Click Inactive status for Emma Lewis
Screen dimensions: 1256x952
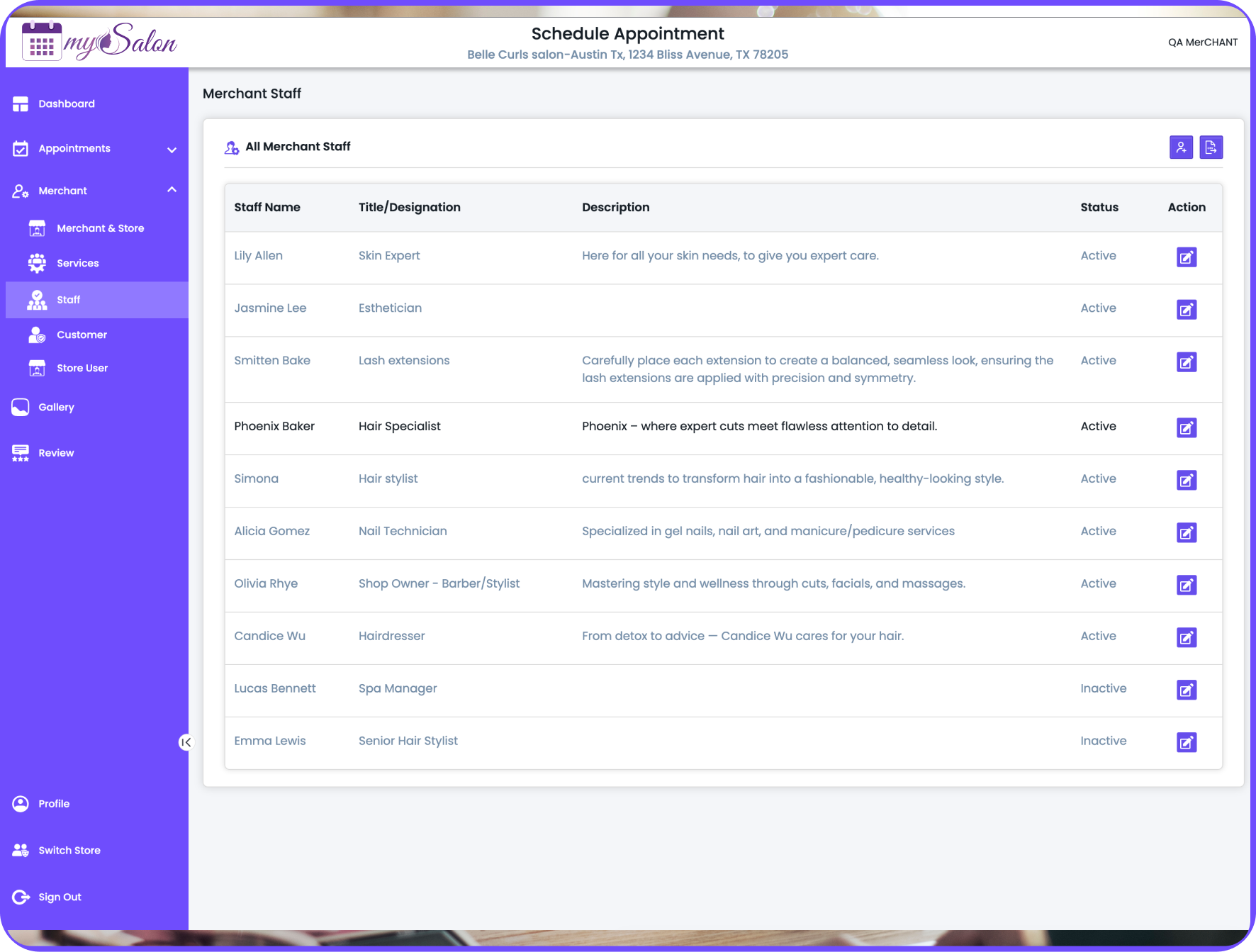click(x=1103, y=741)
